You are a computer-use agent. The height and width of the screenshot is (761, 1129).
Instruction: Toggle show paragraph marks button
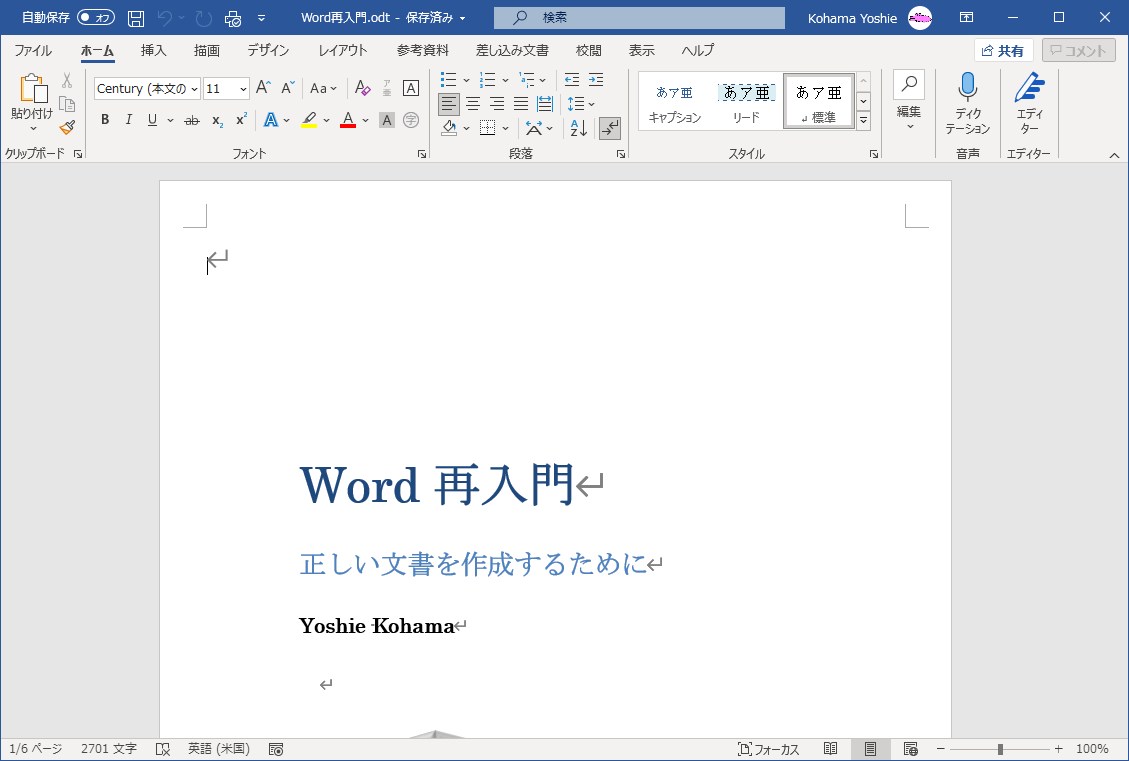pos(609,128)
